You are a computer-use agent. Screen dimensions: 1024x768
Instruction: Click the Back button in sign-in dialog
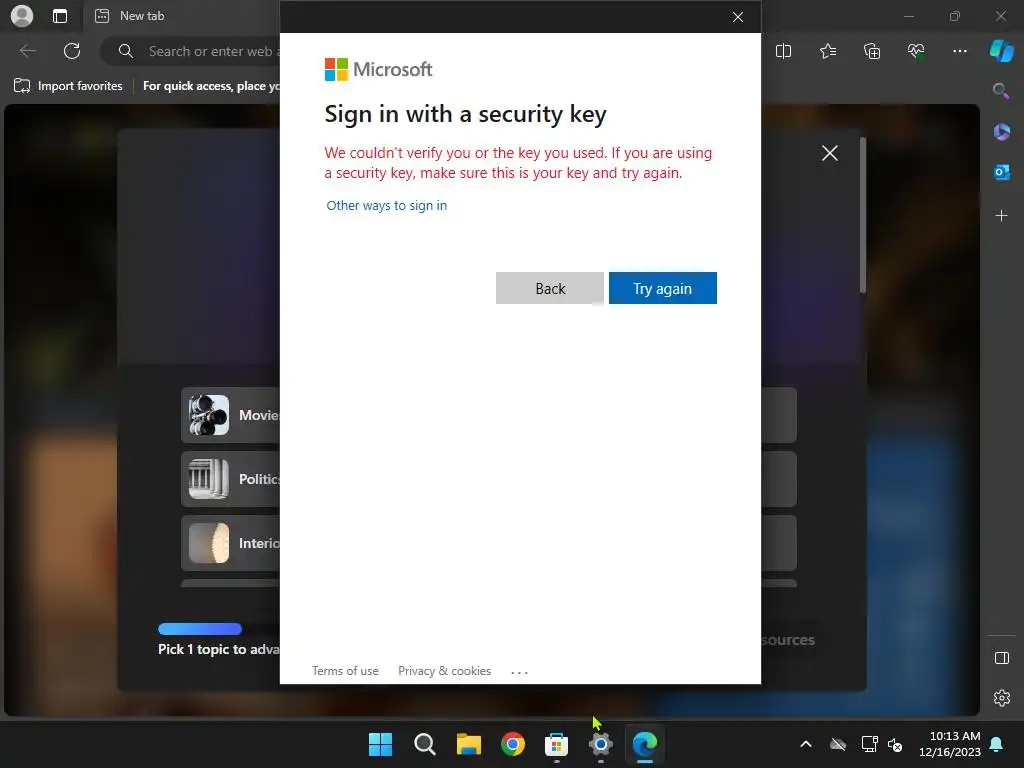549,288
